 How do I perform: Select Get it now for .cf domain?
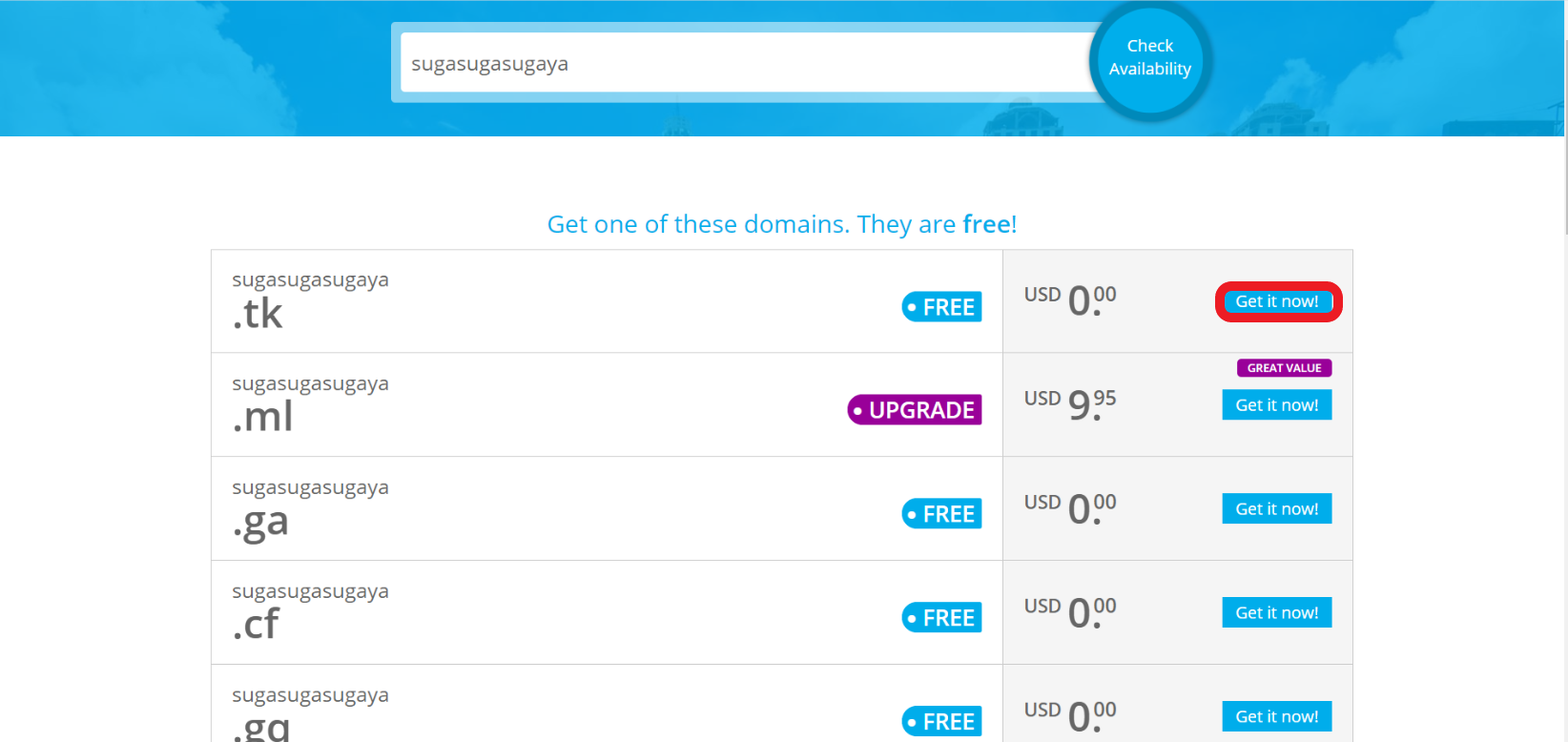1277,613
